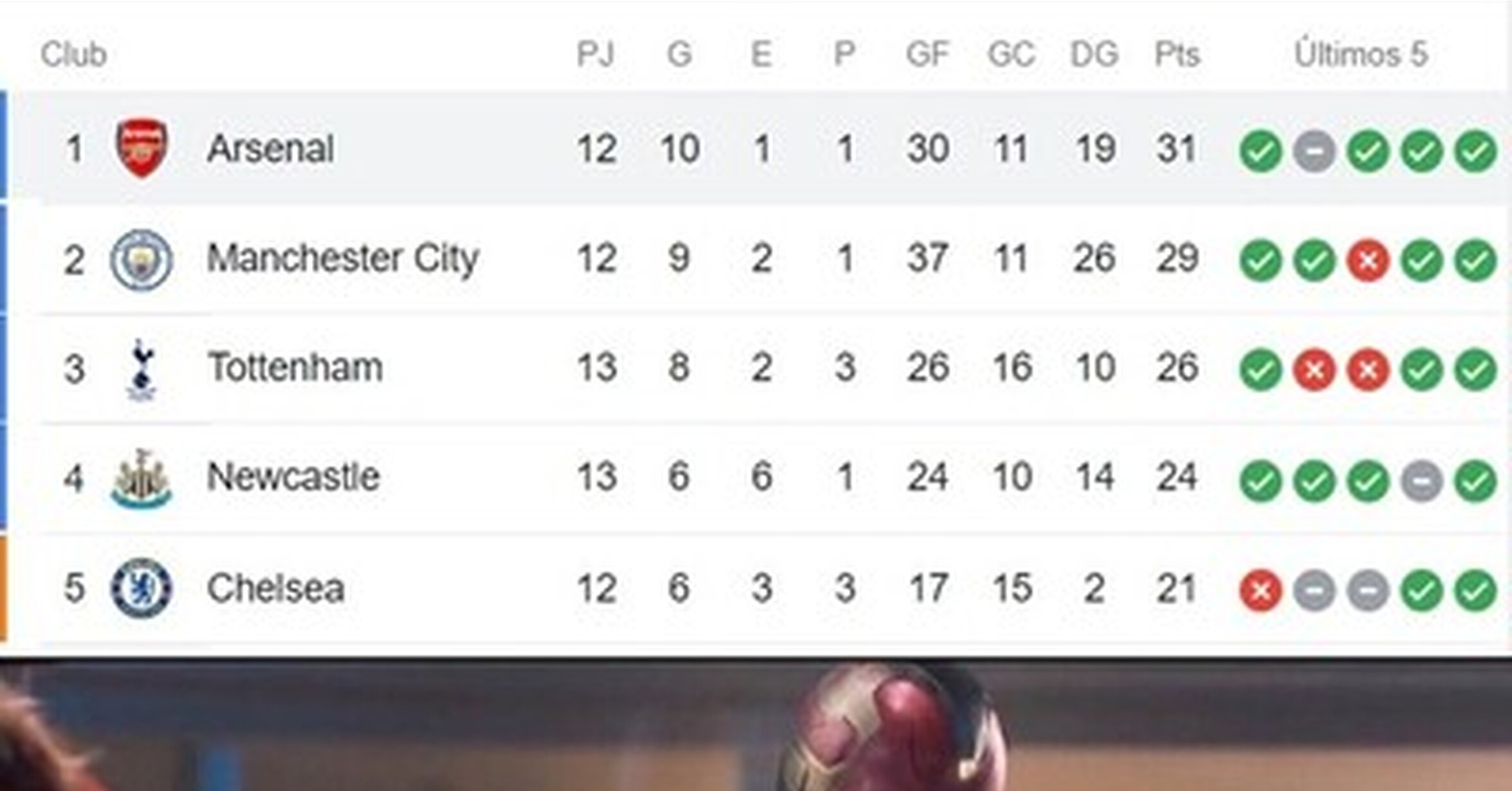Click the Tottenham cockerel crest
1512x791 pixels.
pos(142,370)
